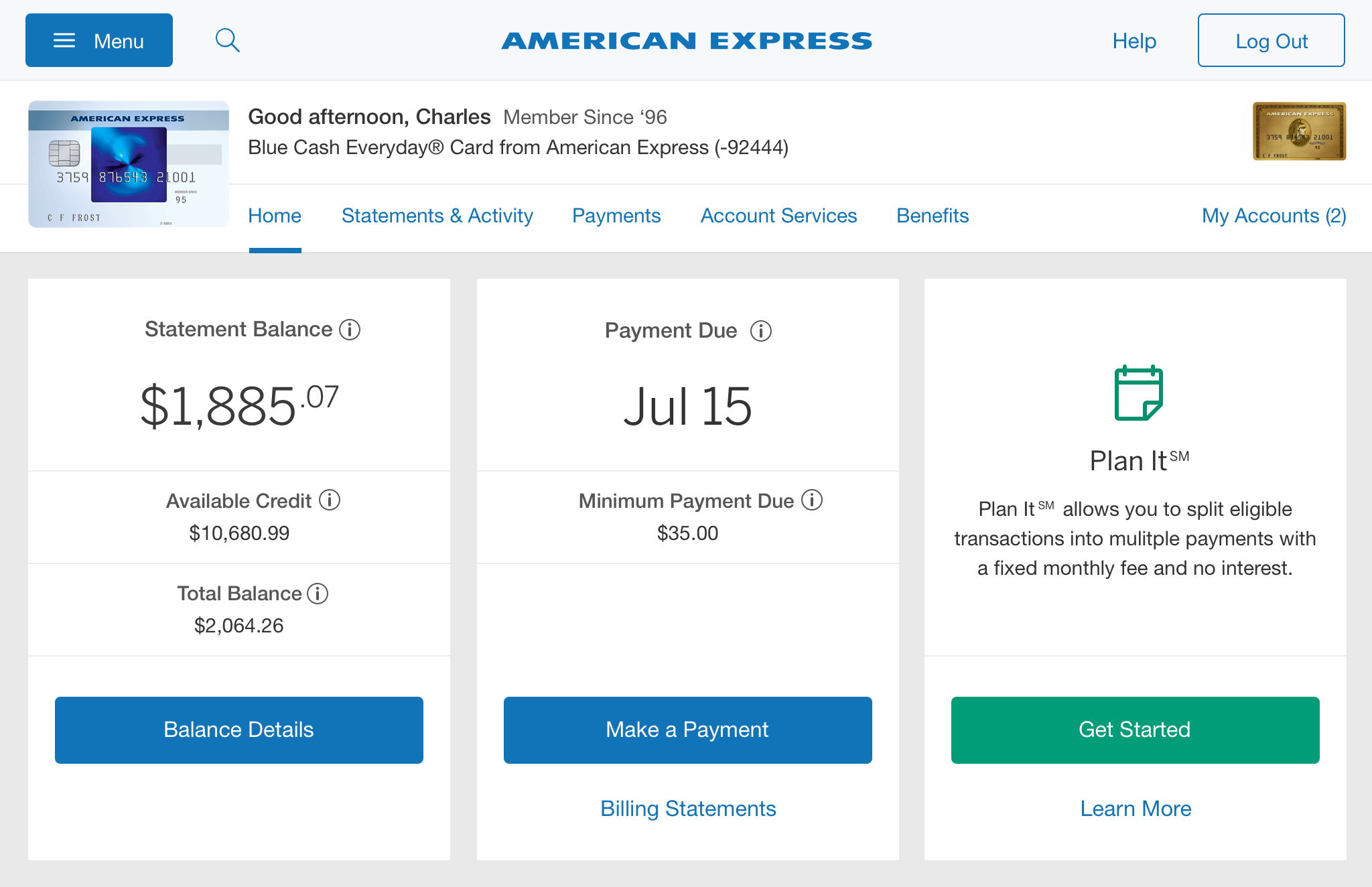The image size is (1372, 887).
Task: Select the gold card thumbnail
Action: pyautogui.click(x=1300, y=131)
